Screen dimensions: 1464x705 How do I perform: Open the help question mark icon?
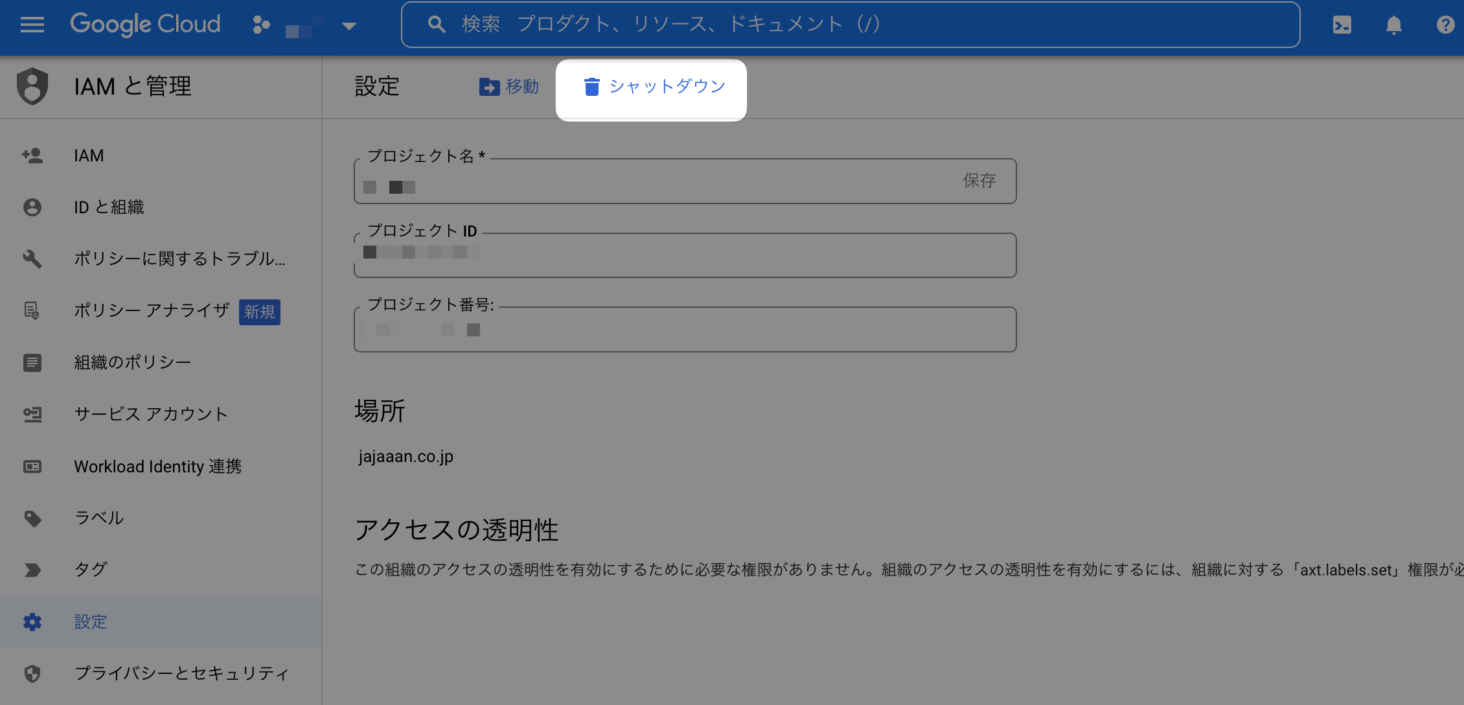coord(1445,25)
